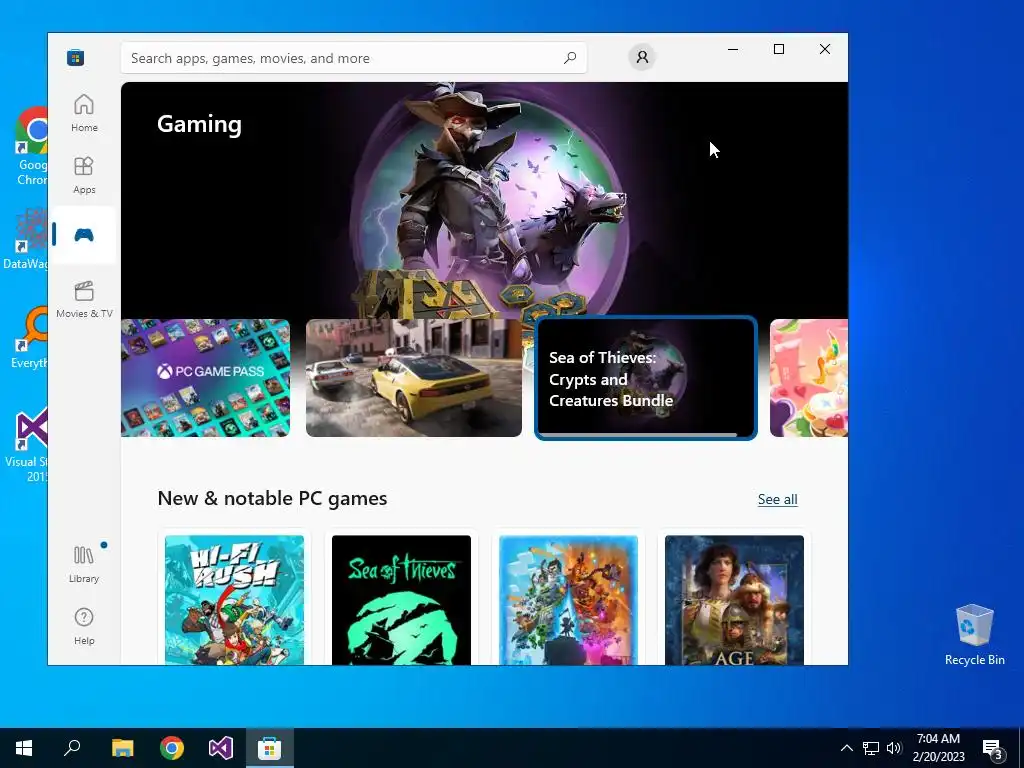Minimize the Microsoft Store window
This screenshot has height=768, width=1024.
pos(733,49)
